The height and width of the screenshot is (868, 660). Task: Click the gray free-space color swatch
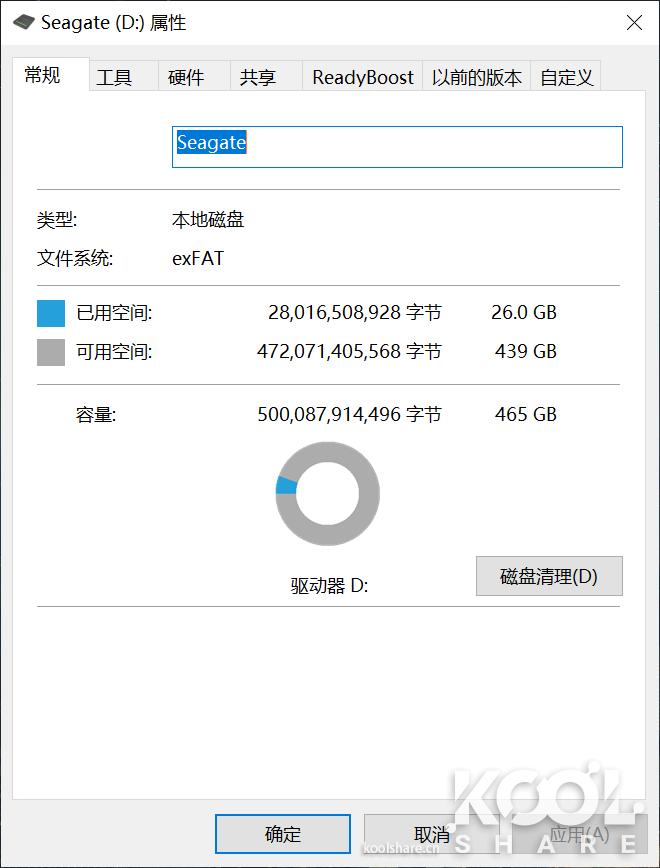[x=51, y=352]
